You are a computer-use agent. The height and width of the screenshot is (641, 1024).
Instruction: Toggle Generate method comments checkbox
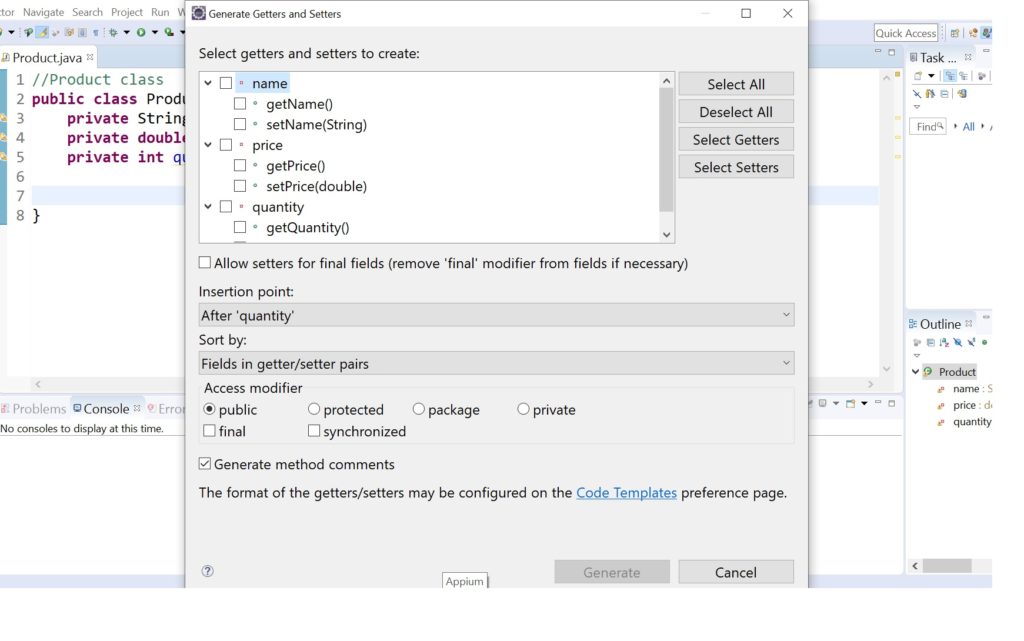205,463
